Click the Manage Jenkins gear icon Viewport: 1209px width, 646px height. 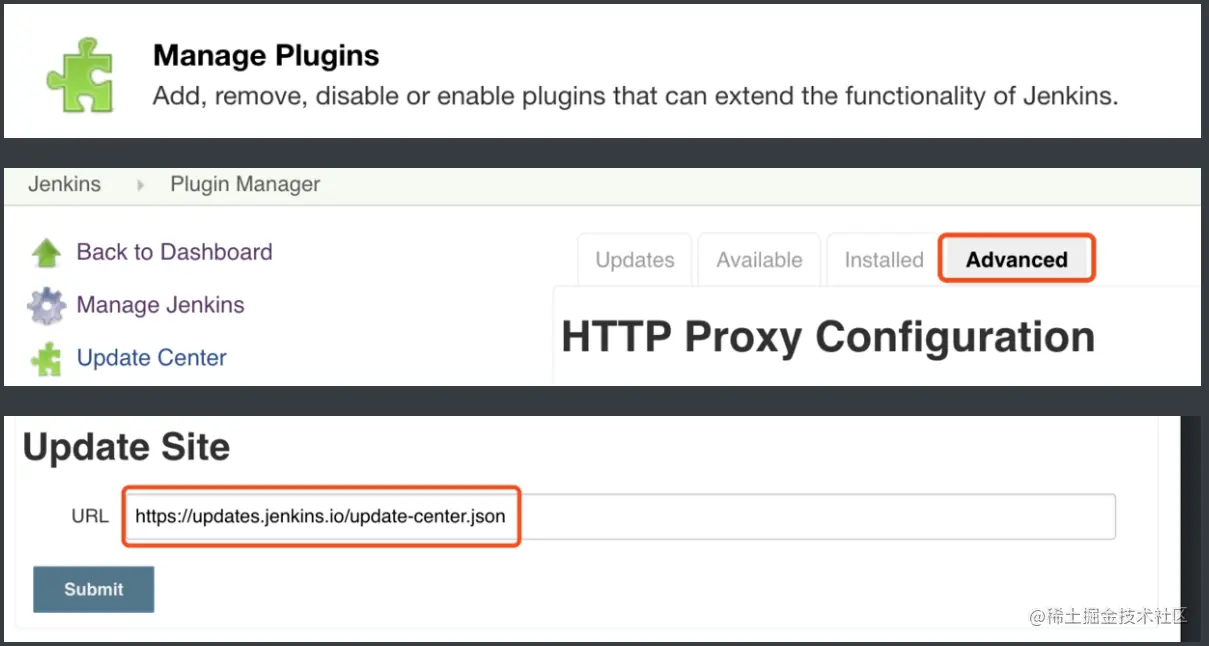(46, 306)
